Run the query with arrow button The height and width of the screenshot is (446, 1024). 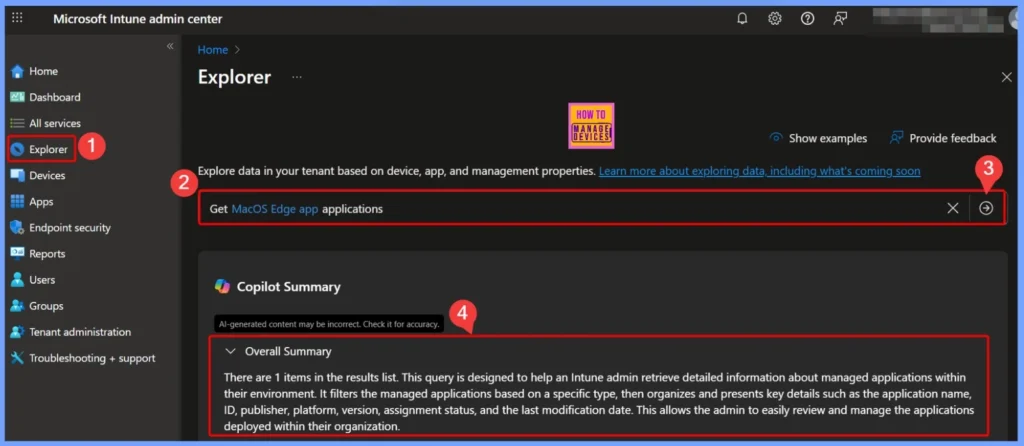pos(986,208)
